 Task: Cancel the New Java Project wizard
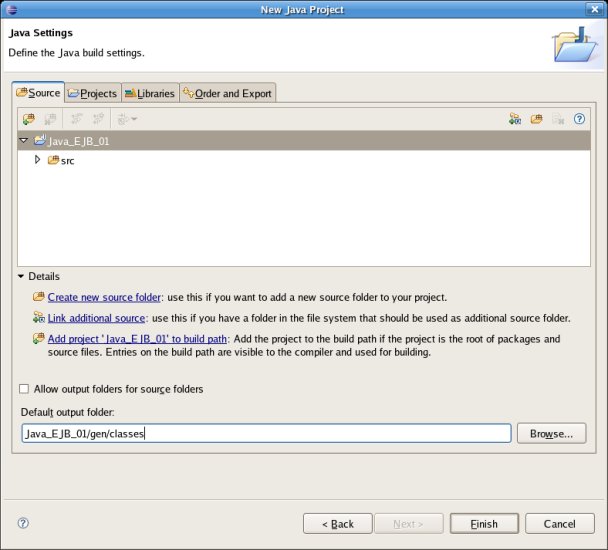(x=559, y=523)
